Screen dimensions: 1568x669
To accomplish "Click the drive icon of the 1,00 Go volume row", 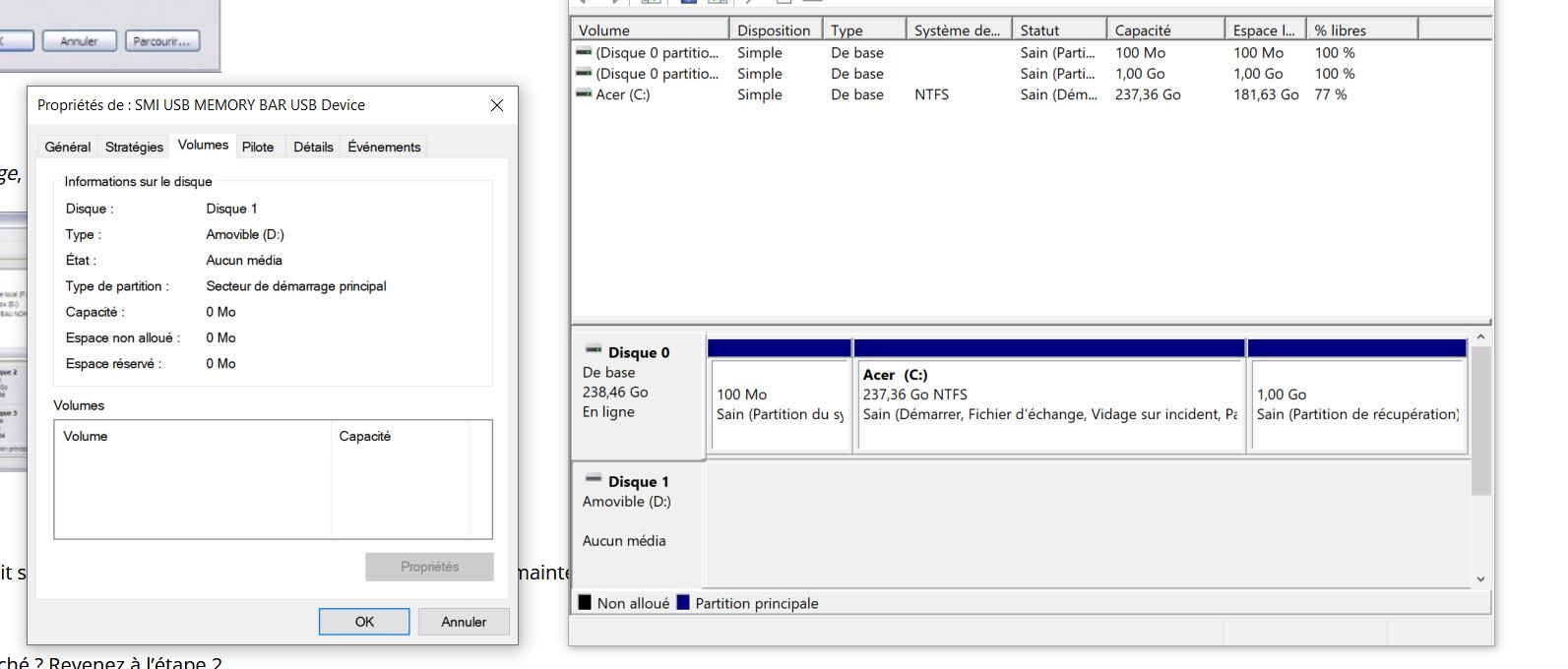I will (584, 73).
